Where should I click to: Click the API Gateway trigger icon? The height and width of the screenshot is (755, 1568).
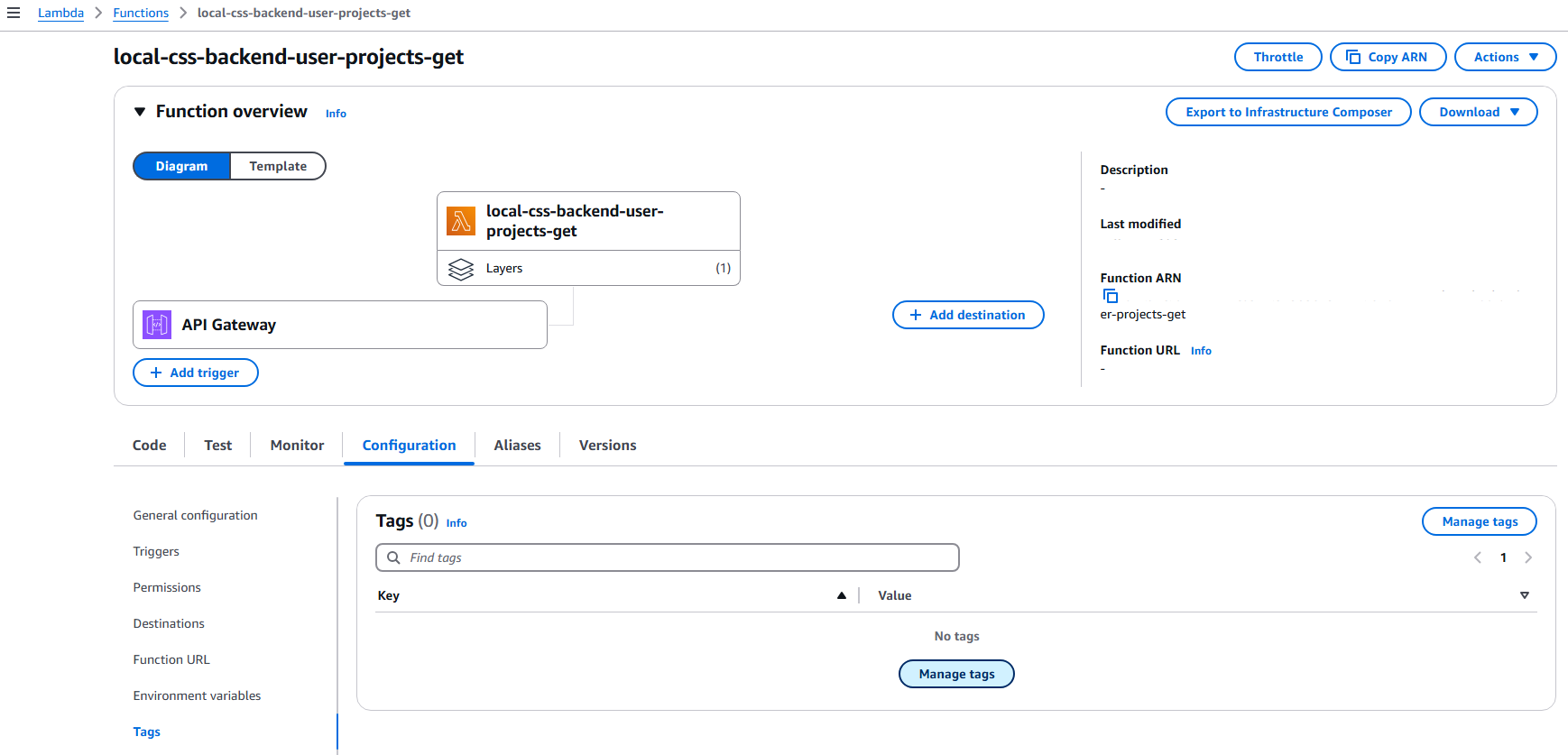[x=157, y=325]
